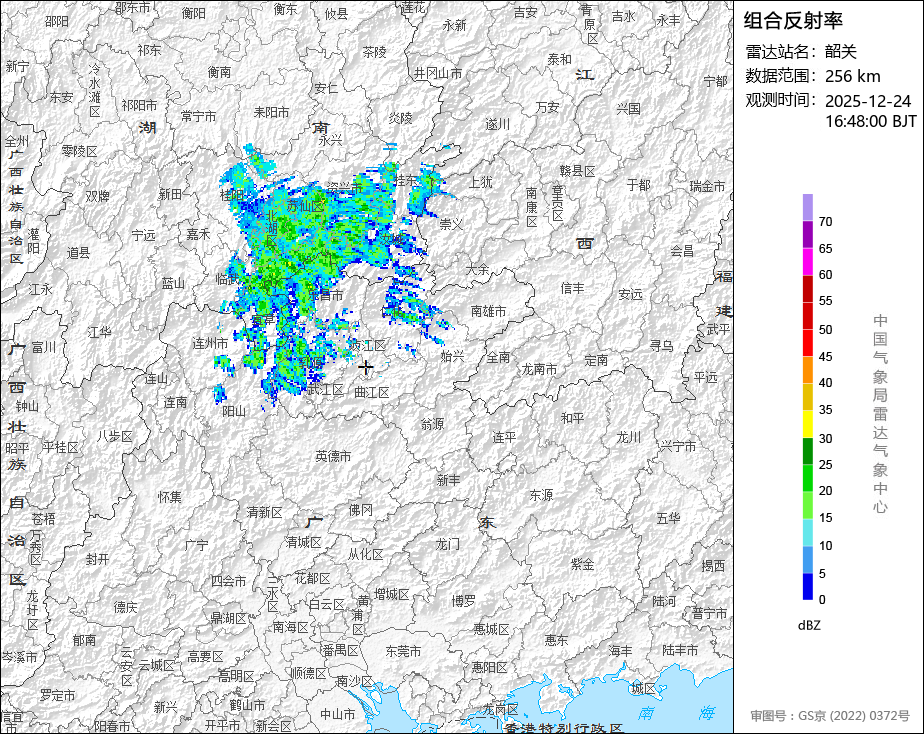Select the data range value 256 km
924x734 pixels.
pyautogui.click(x=853, y=77)
